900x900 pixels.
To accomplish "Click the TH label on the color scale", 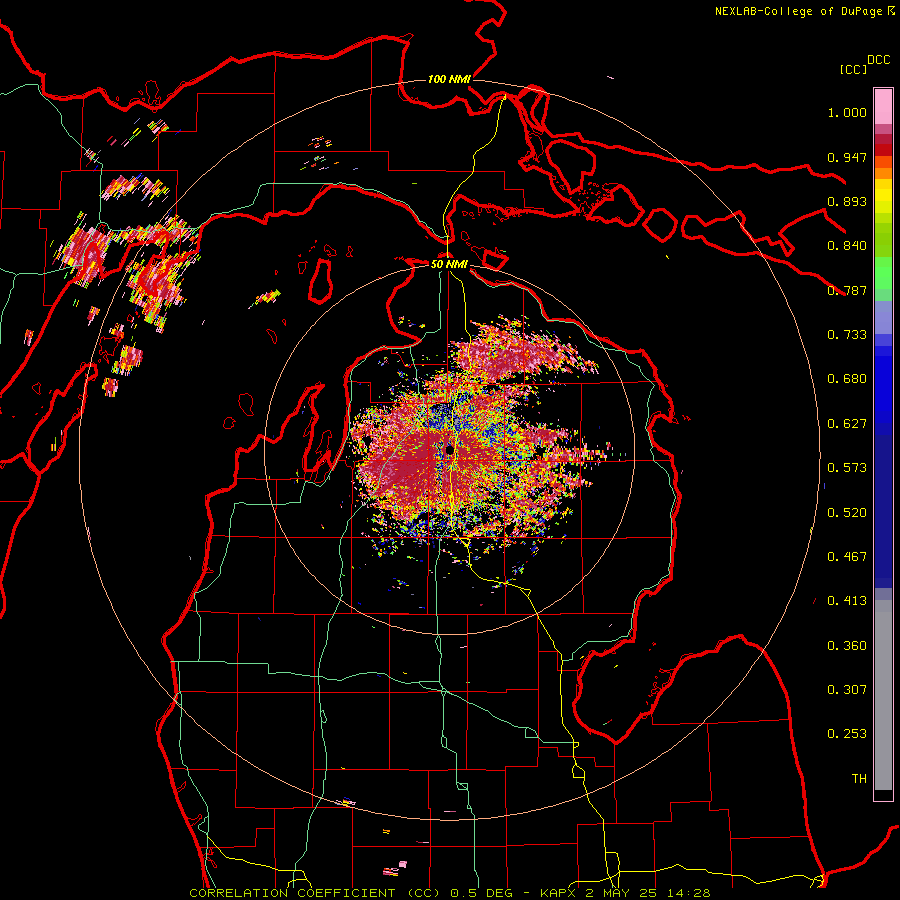I will pos(859,779).
